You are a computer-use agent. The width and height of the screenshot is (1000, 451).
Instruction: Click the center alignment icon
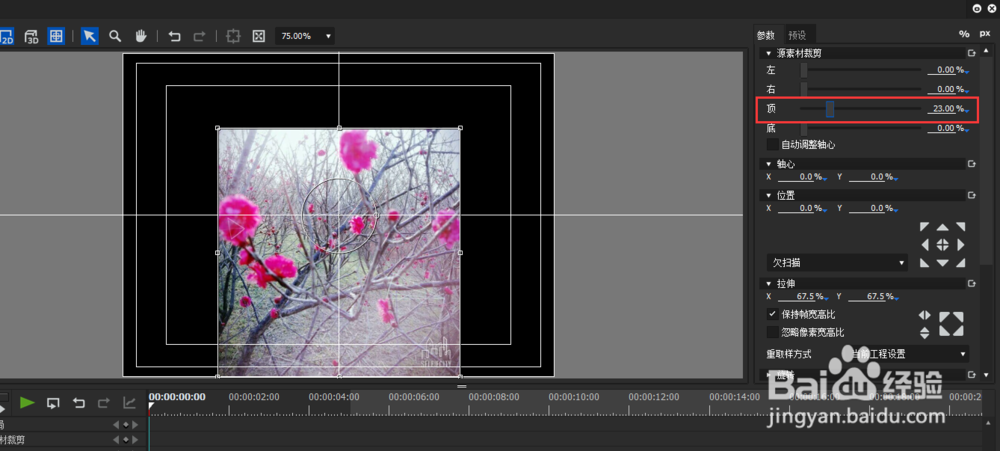[x=233, y=36]
